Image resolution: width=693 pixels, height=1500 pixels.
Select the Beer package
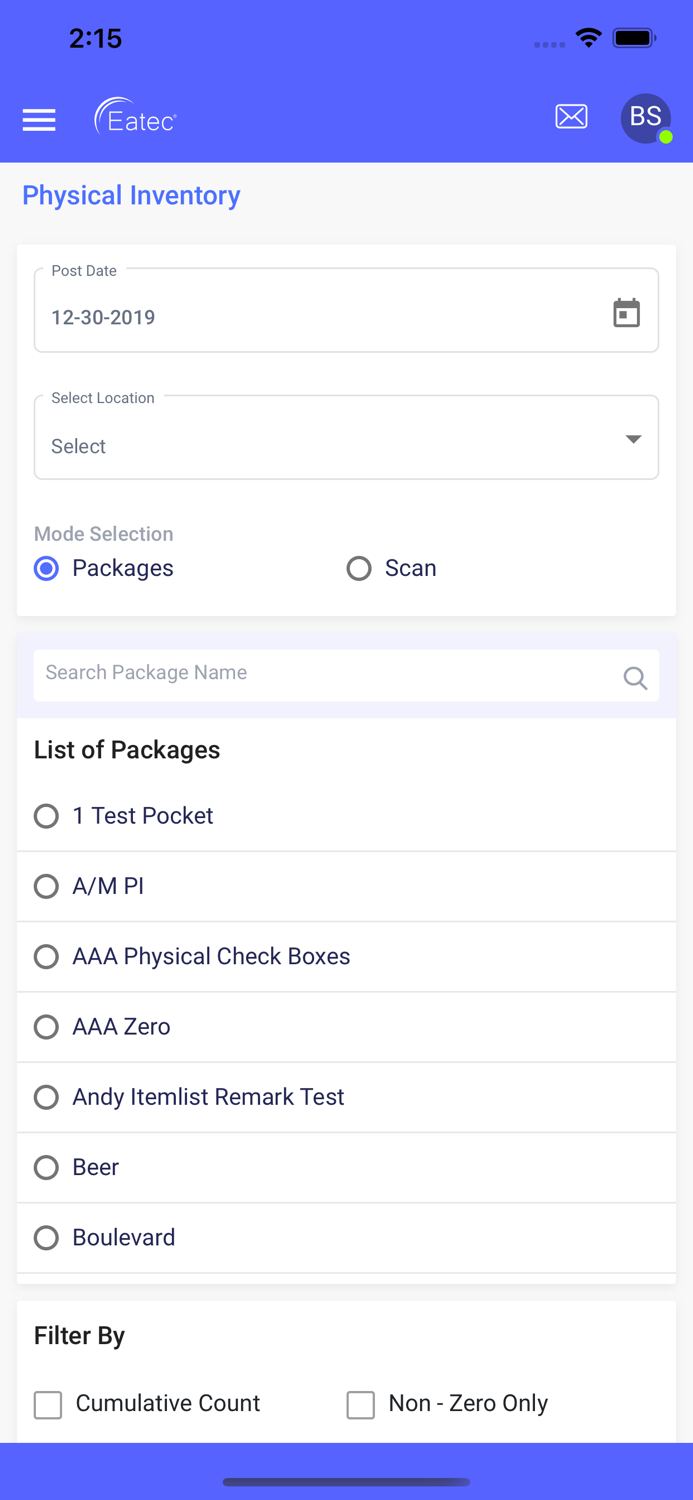click(x=46, y=1167)
